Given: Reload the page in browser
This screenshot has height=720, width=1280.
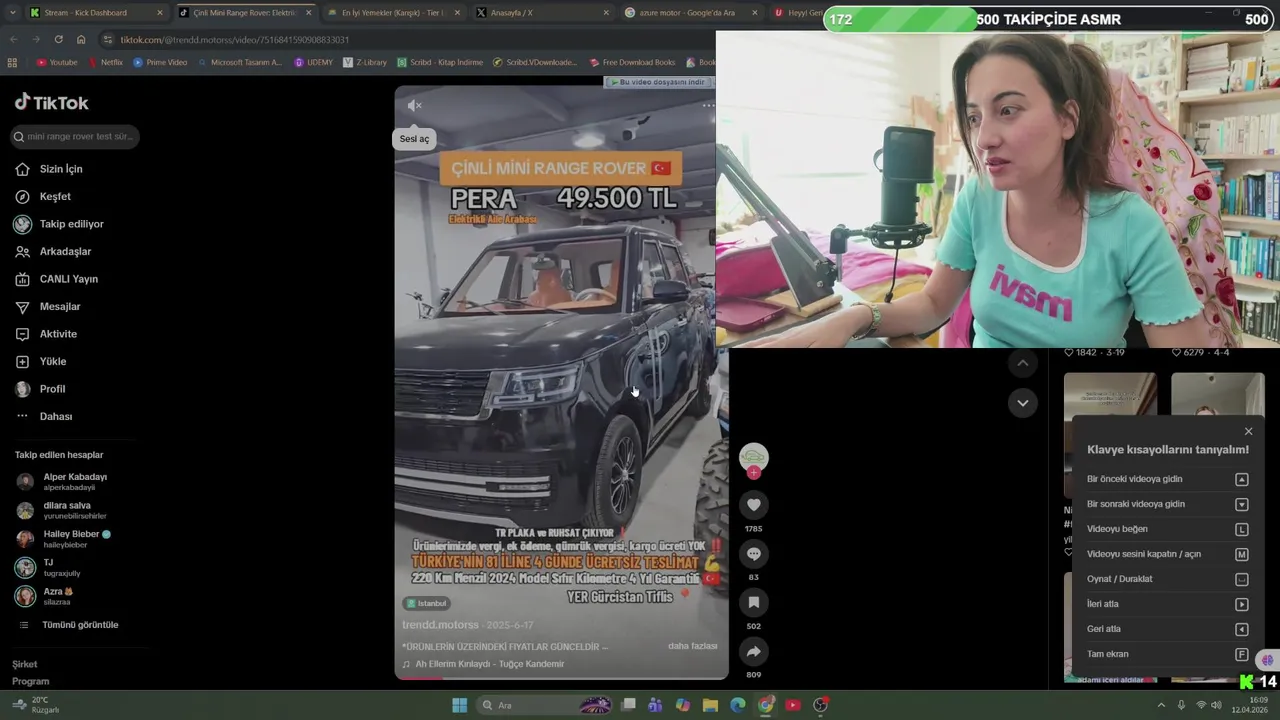Looking at the screenshot, I should click(x=58, y=39).
